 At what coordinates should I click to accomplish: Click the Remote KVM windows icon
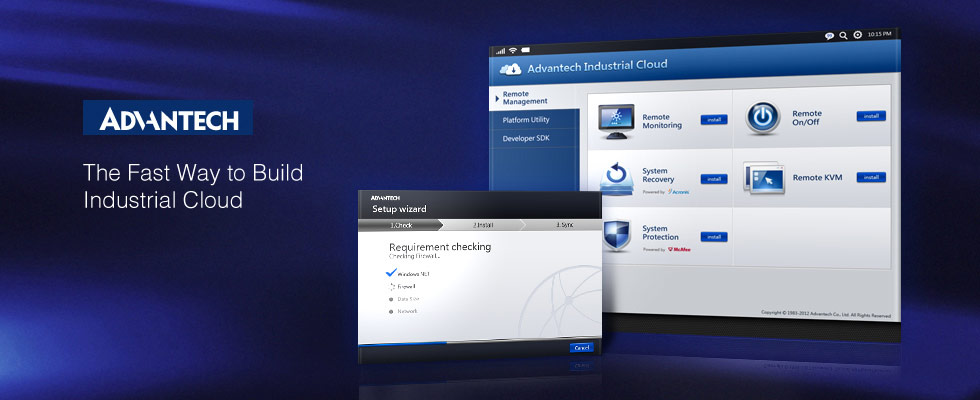(764, 178)
